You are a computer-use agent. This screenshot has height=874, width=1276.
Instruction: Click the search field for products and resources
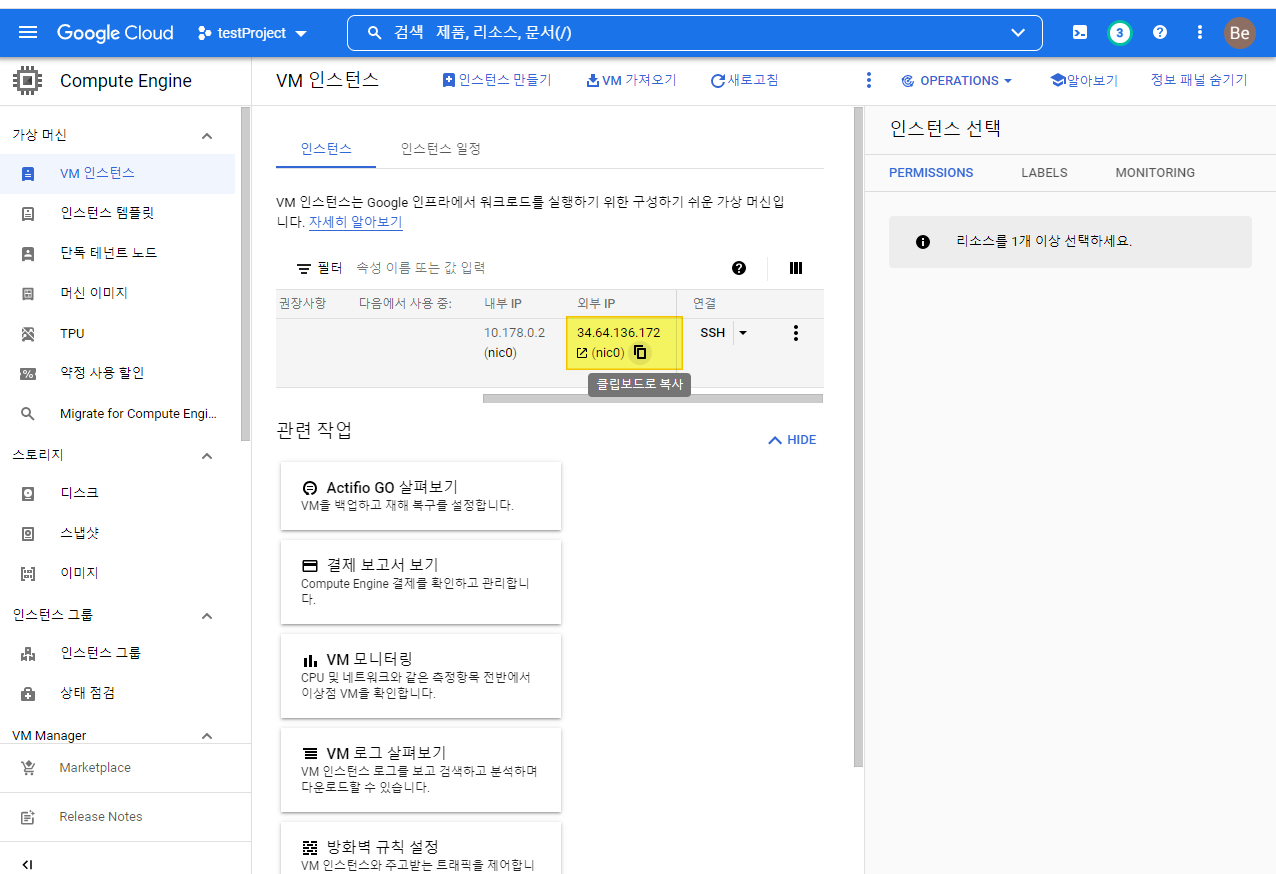(x=694, y=33)
